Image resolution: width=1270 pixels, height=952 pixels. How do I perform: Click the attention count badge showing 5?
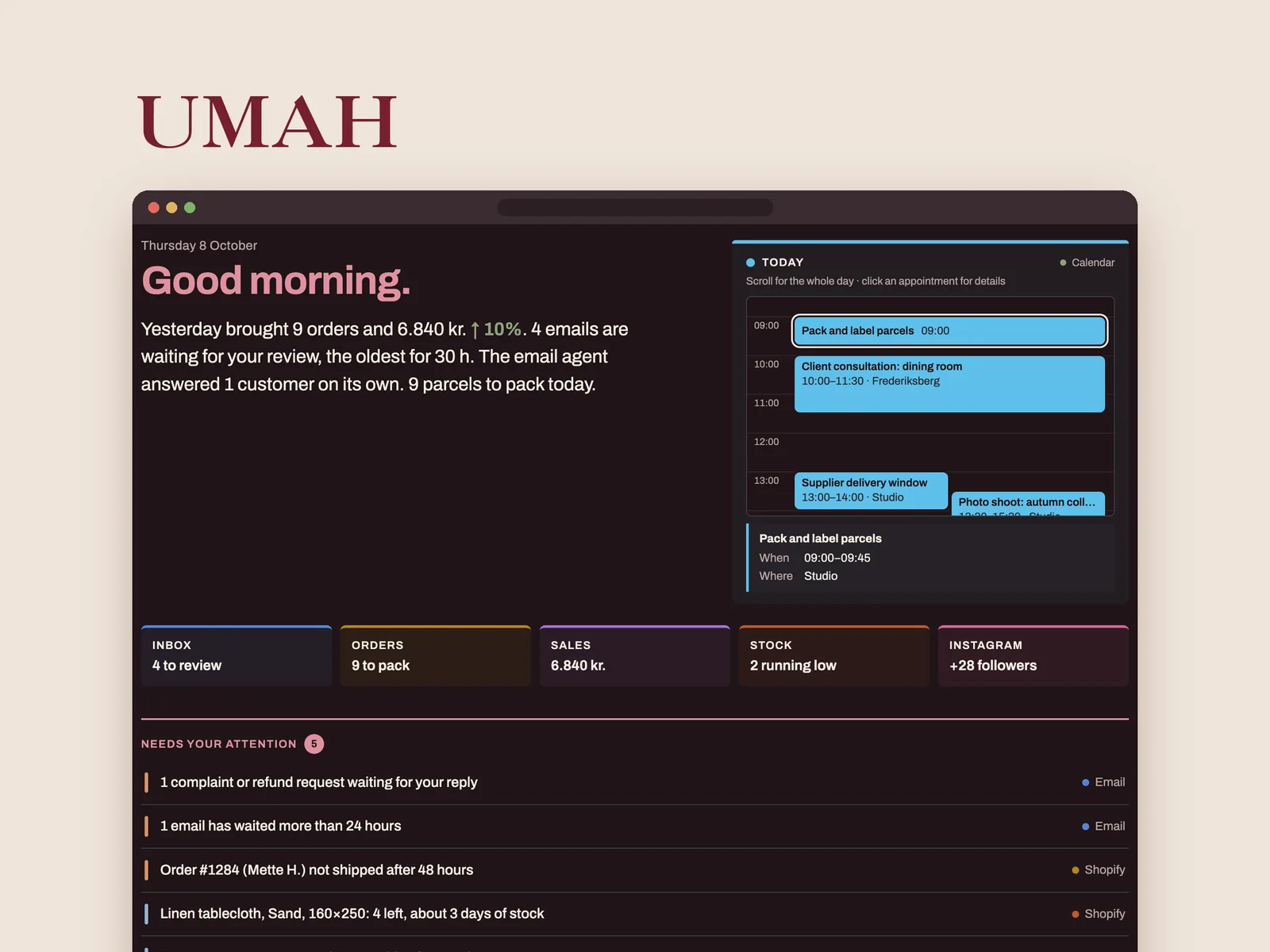point(314,744)
